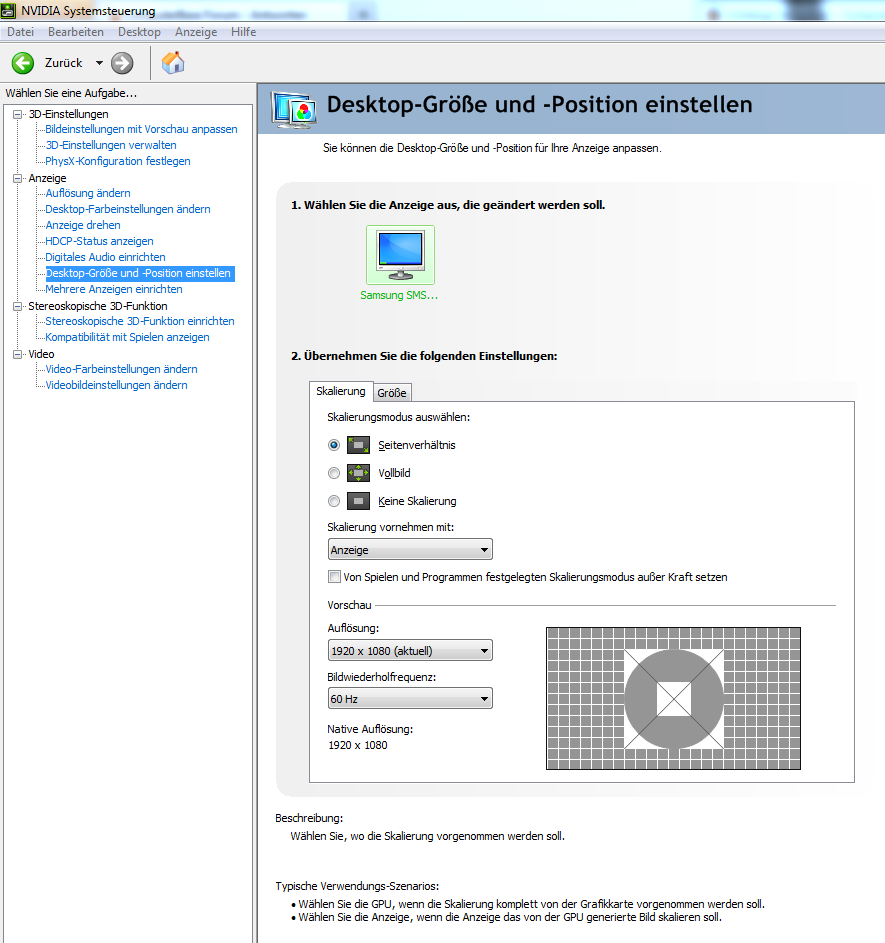Screen dimensions: 885x943
Task: Click the Zurück text label in toolbar
Action: 64,63
